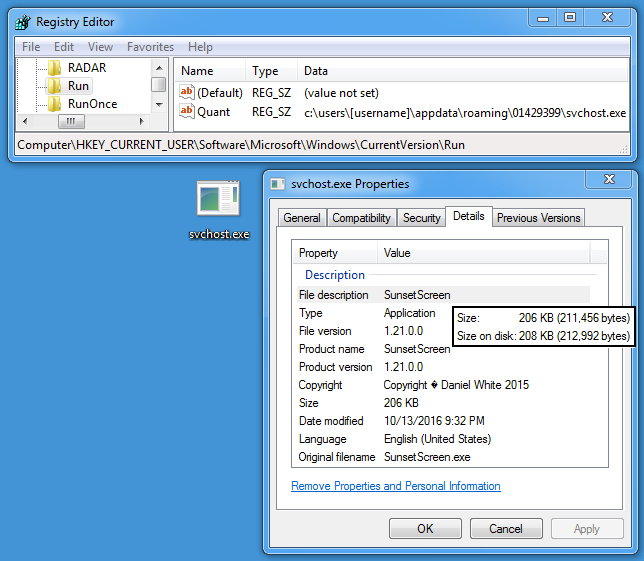This screenshot has height=561, width=644.
Task: Minimize the Registry Editor window
Action: [543, 18]
